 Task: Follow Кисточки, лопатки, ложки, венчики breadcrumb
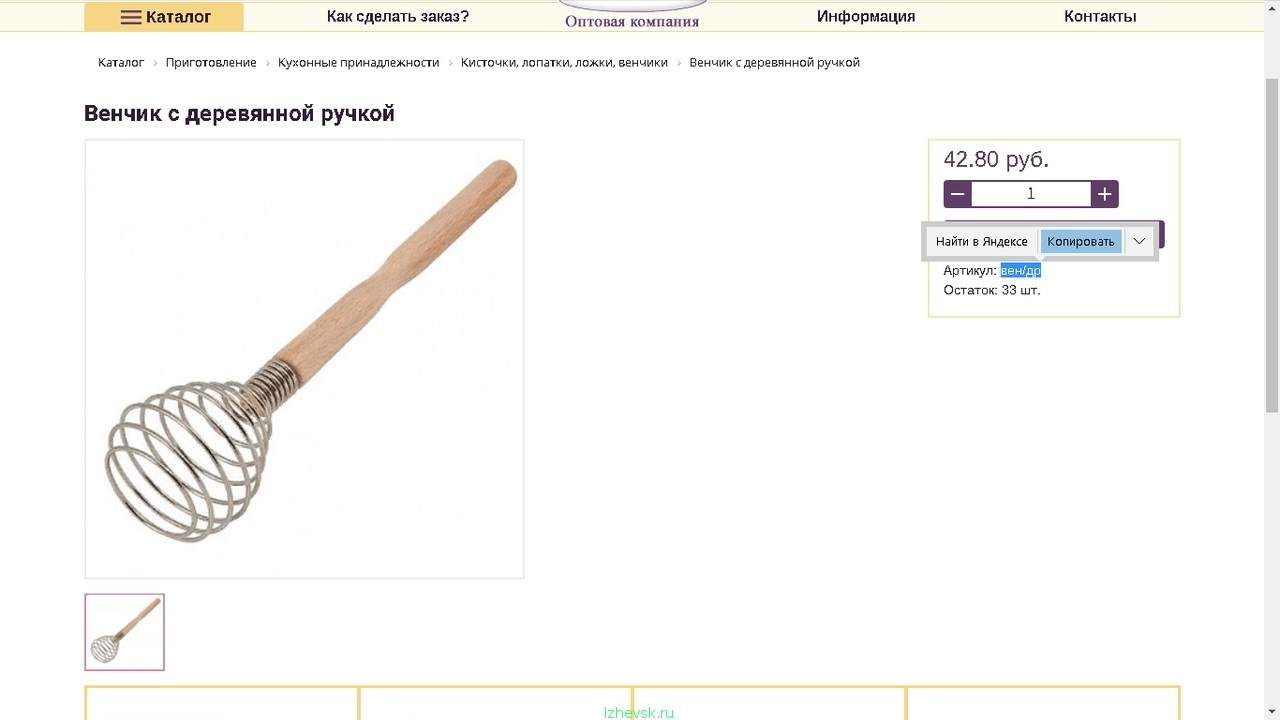click(564, 62)
